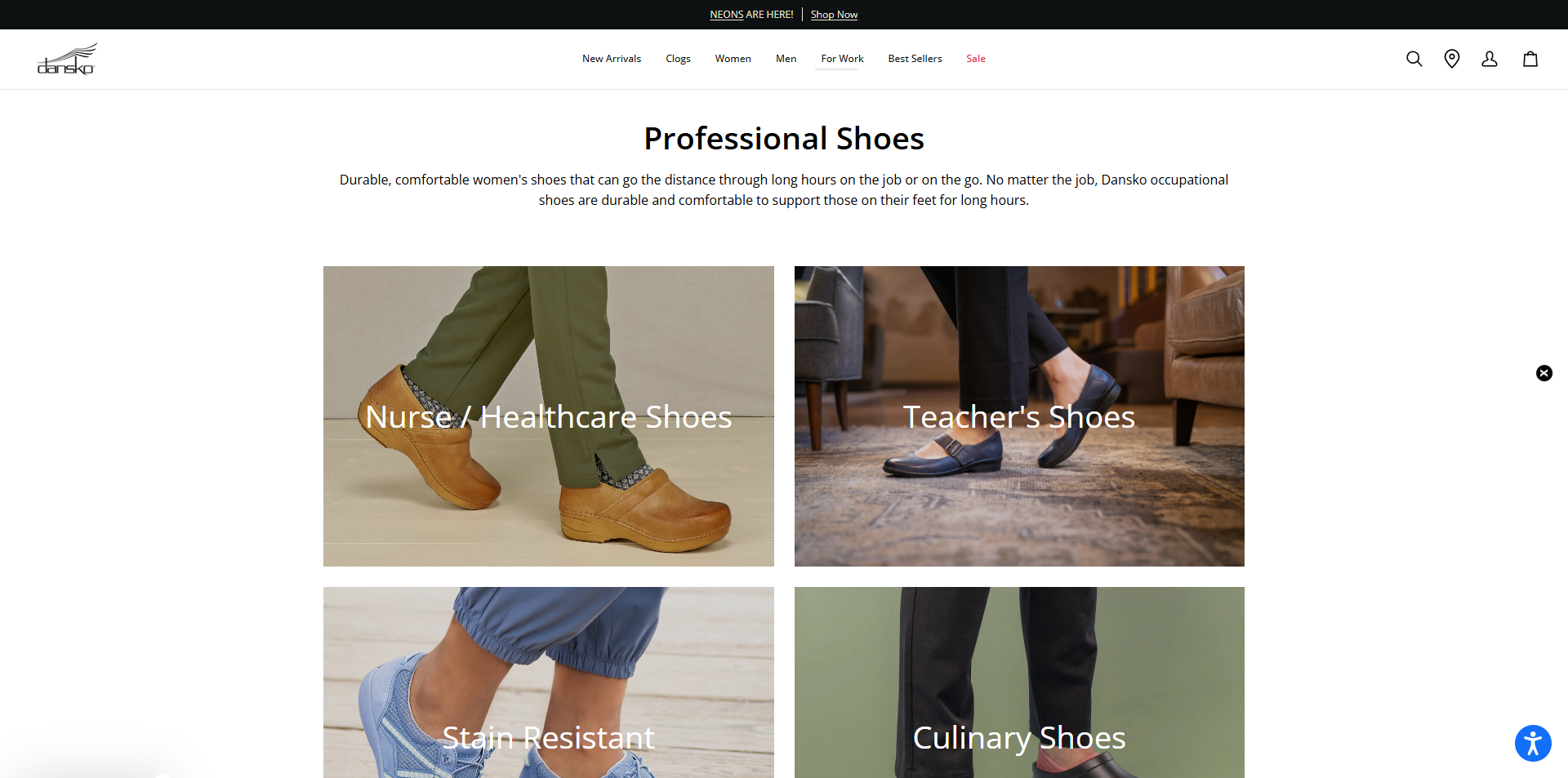Select For Work in the navigation
1568x778 pixels.
841,58
